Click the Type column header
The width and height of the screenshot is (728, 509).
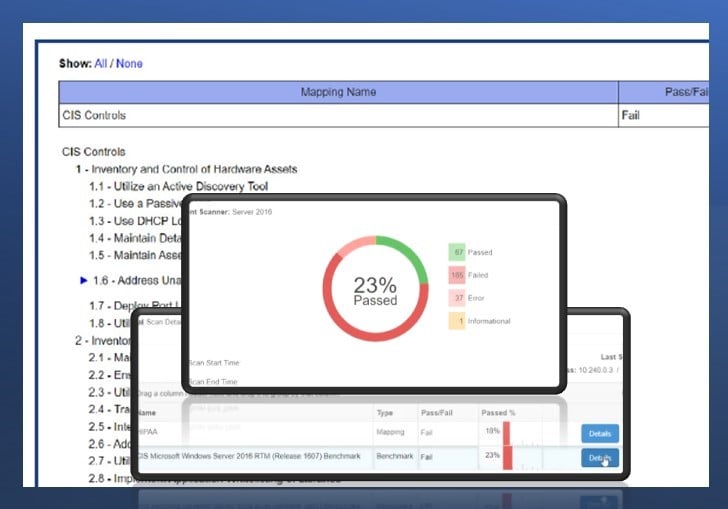385,412
